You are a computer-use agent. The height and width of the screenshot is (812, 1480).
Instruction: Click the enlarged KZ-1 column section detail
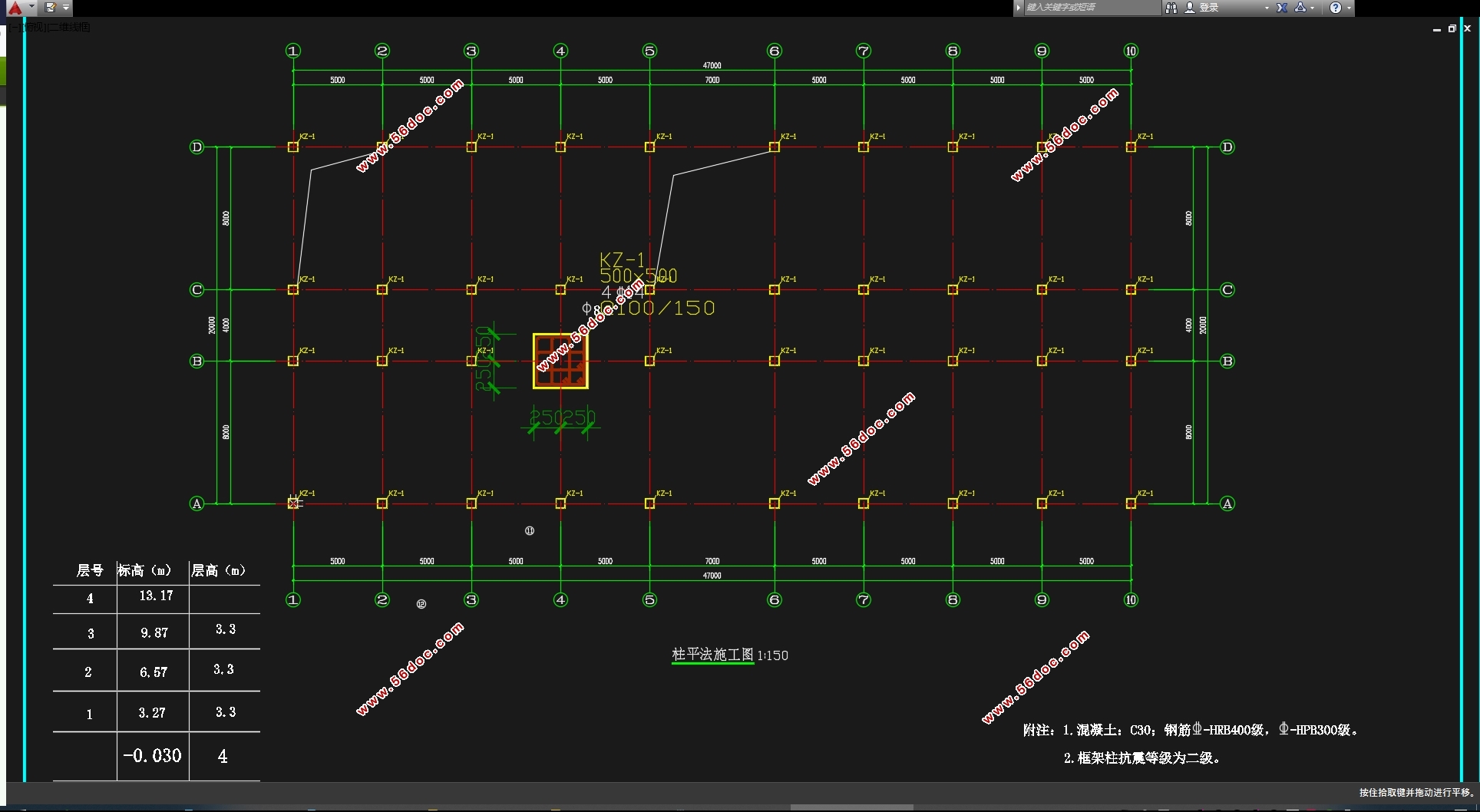coord(560,361)
